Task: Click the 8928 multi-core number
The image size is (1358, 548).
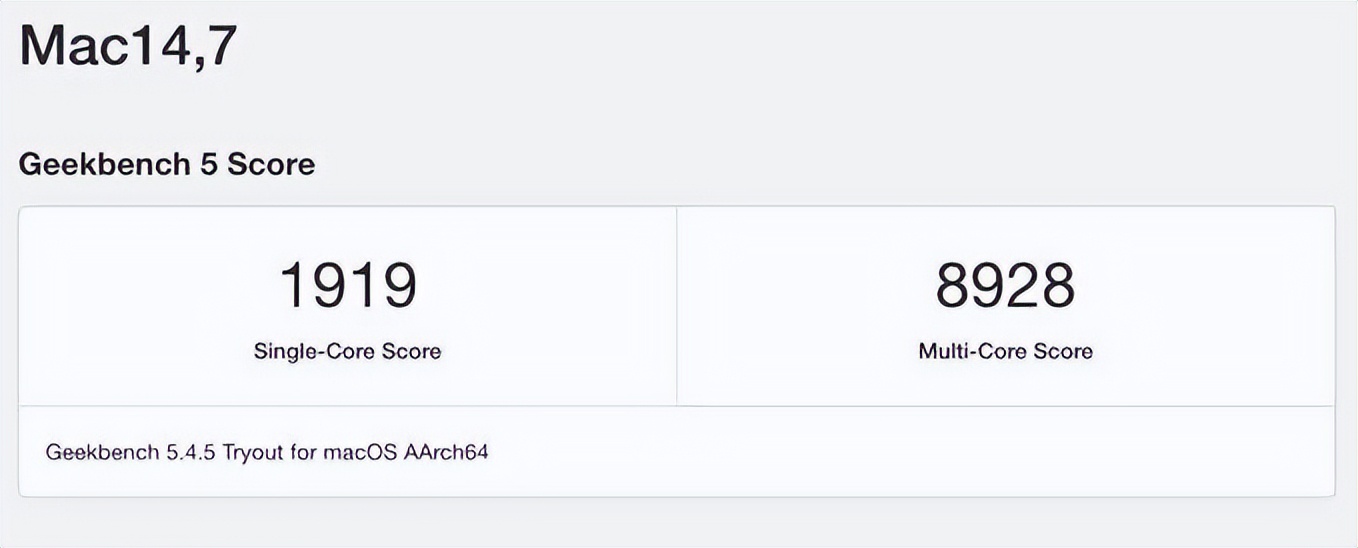Action: point(1005,284)
